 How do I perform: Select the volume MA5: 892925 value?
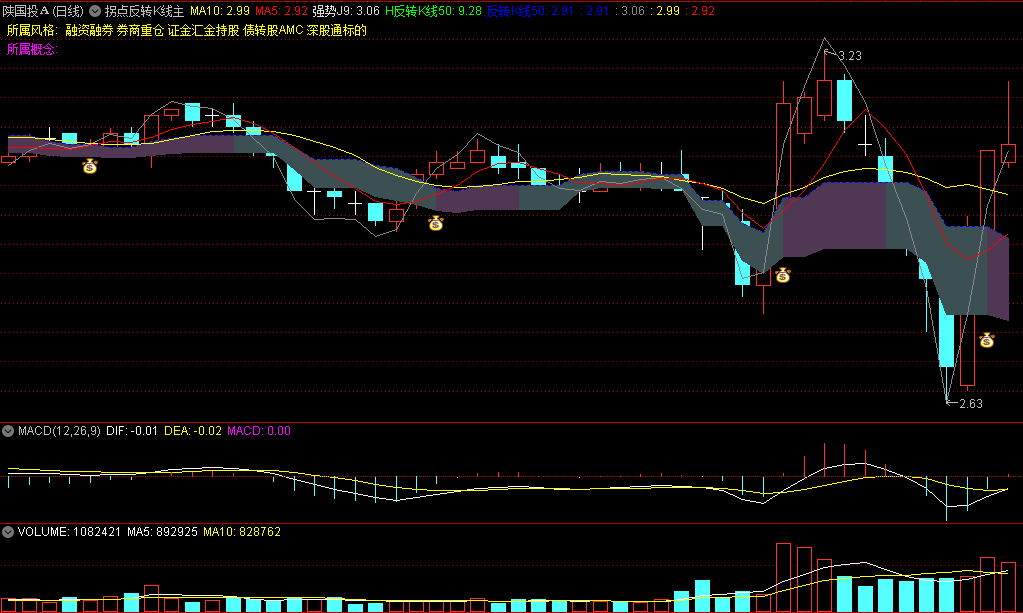click(x=162, y=532)
